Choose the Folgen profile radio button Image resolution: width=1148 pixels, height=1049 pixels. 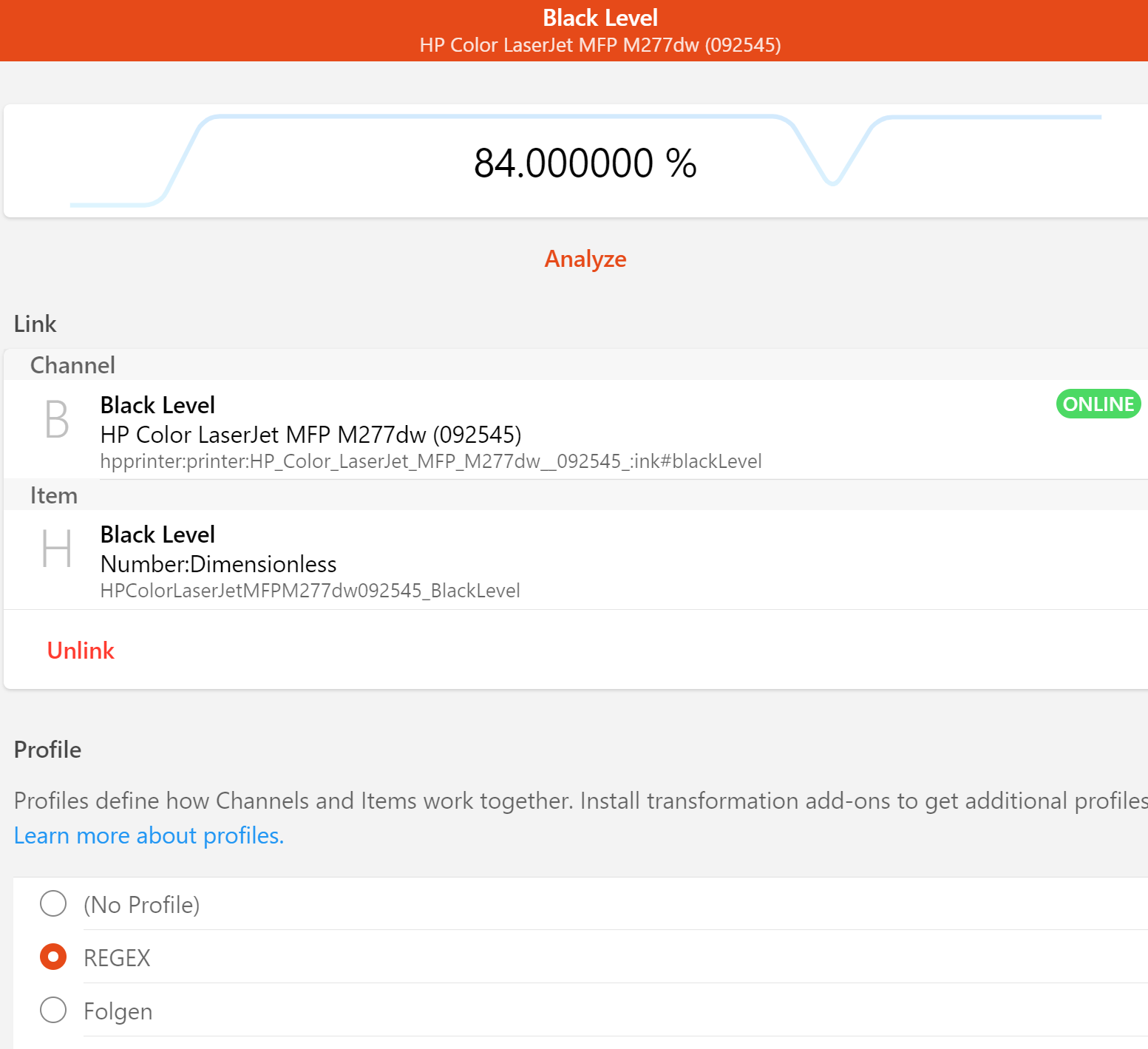(x=53, y=1010)
